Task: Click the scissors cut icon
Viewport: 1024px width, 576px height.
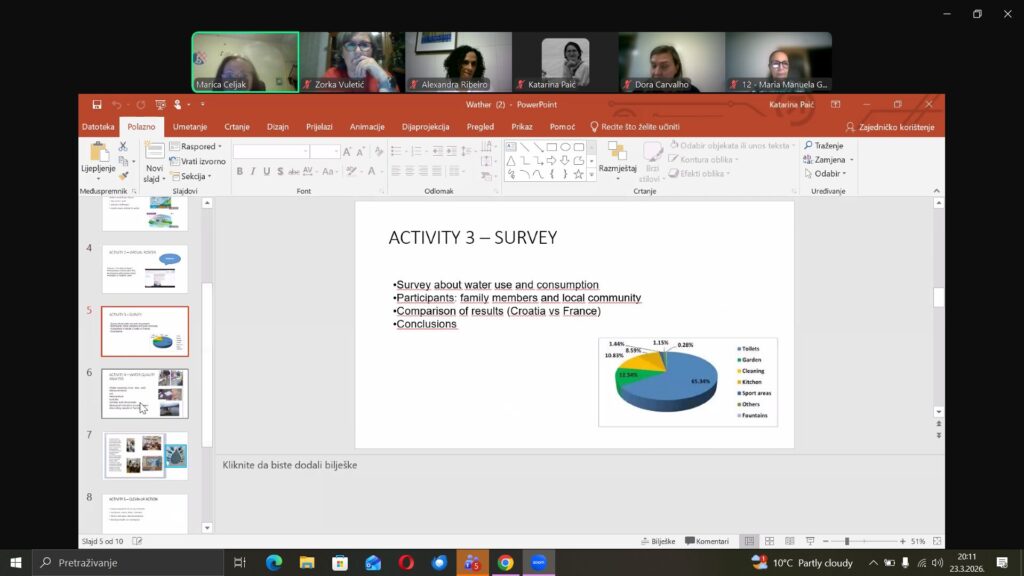Action: point(123,146)
